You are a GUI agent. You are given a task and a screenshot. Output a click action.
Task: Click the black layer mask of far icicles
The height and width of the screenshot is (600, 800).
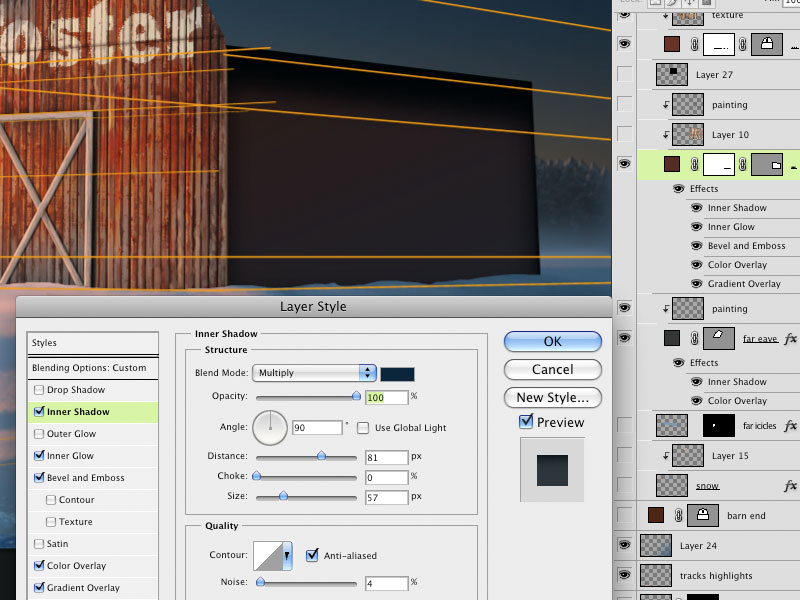click(718, 425)
